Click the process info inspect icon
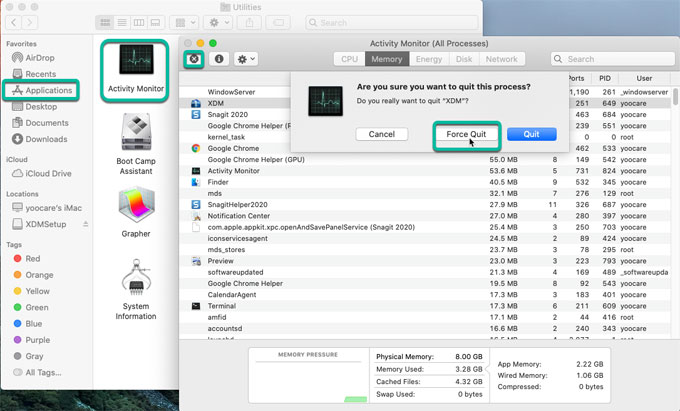Image resolution: width=680 pixels, height=411 pixels. pos(219,59)
